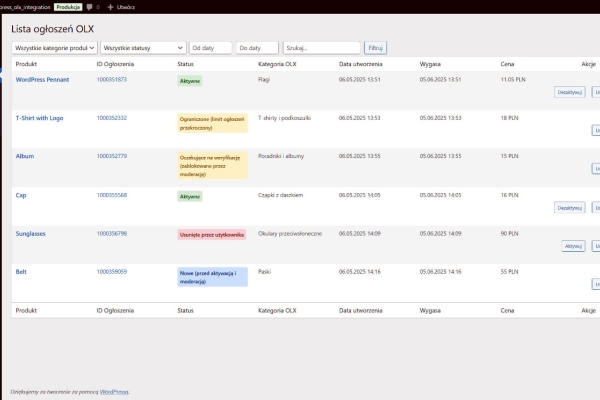Expand the Wszystkie statusy dropdown
This screenshot has width=600, height=400.
[x=143, y=48]
